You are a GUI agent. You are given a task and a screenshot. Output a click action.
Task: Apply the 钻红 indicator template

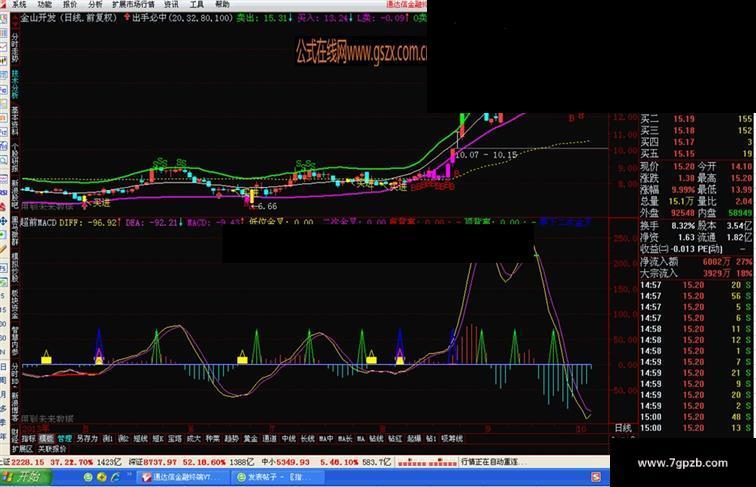(395, 439)
